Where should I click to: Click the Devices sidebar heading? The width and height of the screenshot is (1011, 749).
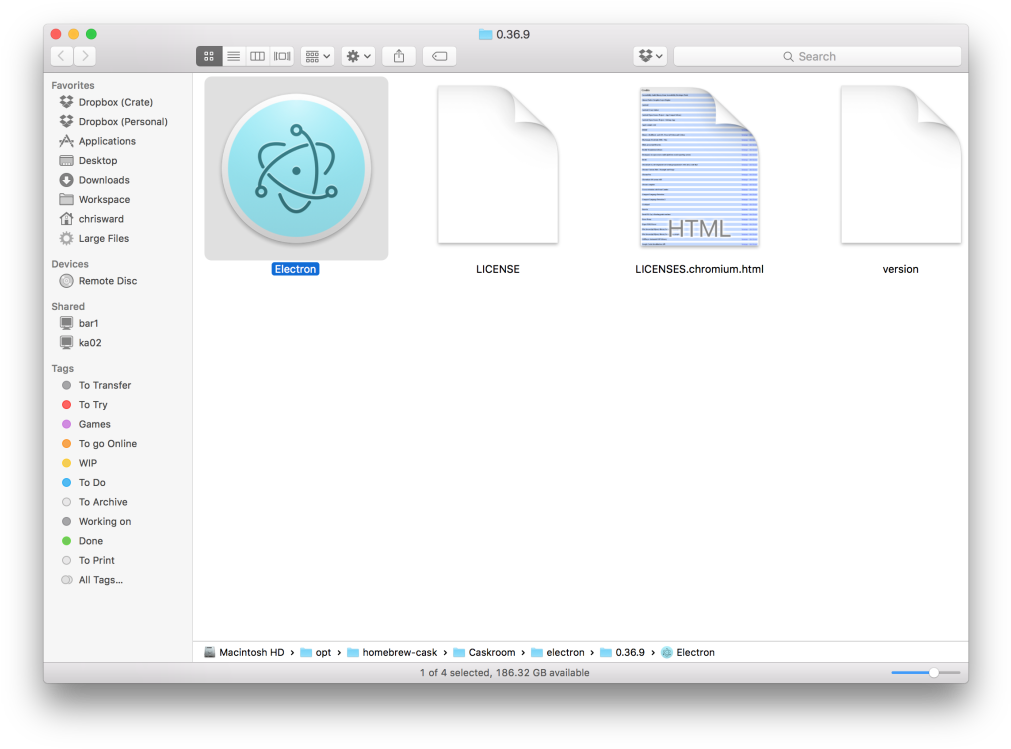(70, 264)
